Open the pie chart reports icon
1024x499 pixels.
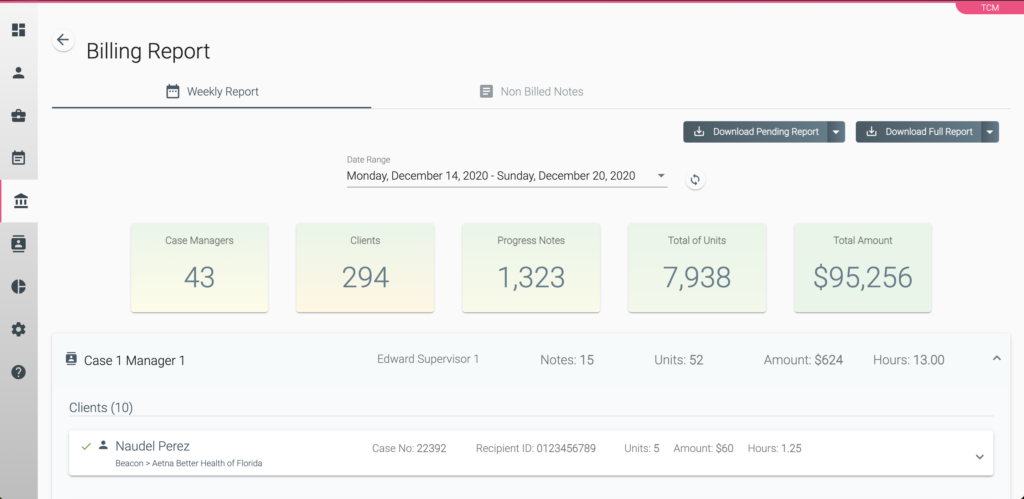coord(19,287)
